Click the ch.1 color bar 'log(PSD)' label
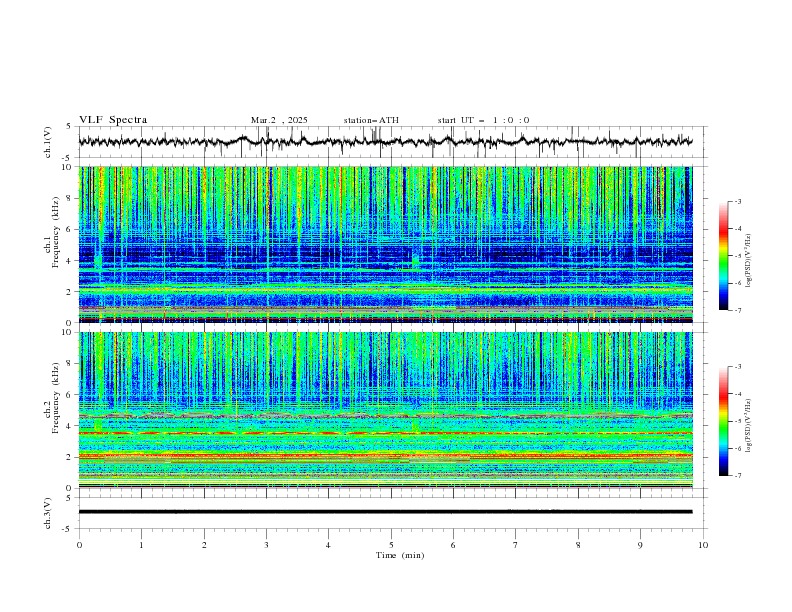The height and width of the screenshot is (612, 792). (748, 261)
